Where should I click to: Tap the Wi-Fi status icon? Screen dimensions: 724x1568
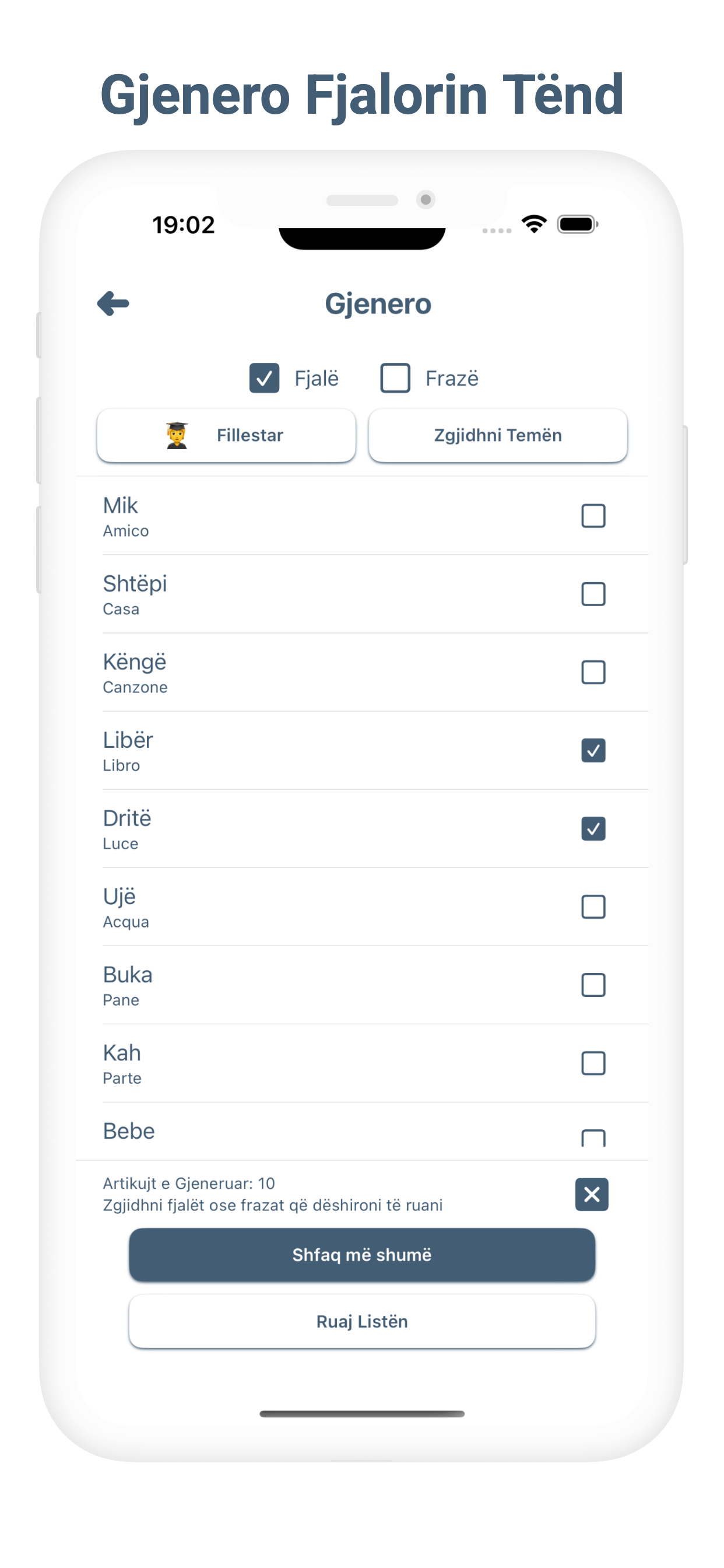point(533,224)
